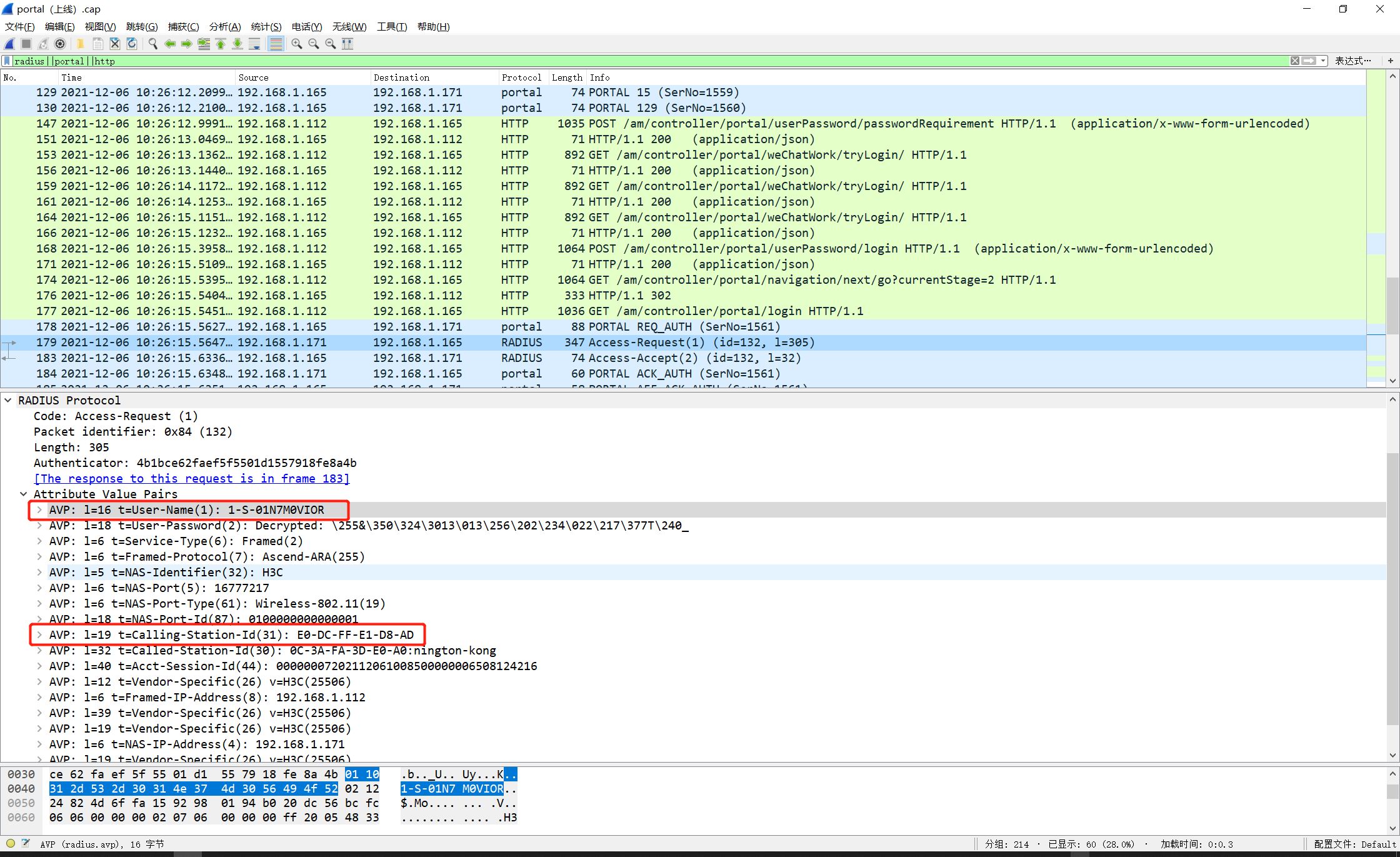Toggle colorize packet list
Screen dimensions: 1400x857
tap(276, 44)
